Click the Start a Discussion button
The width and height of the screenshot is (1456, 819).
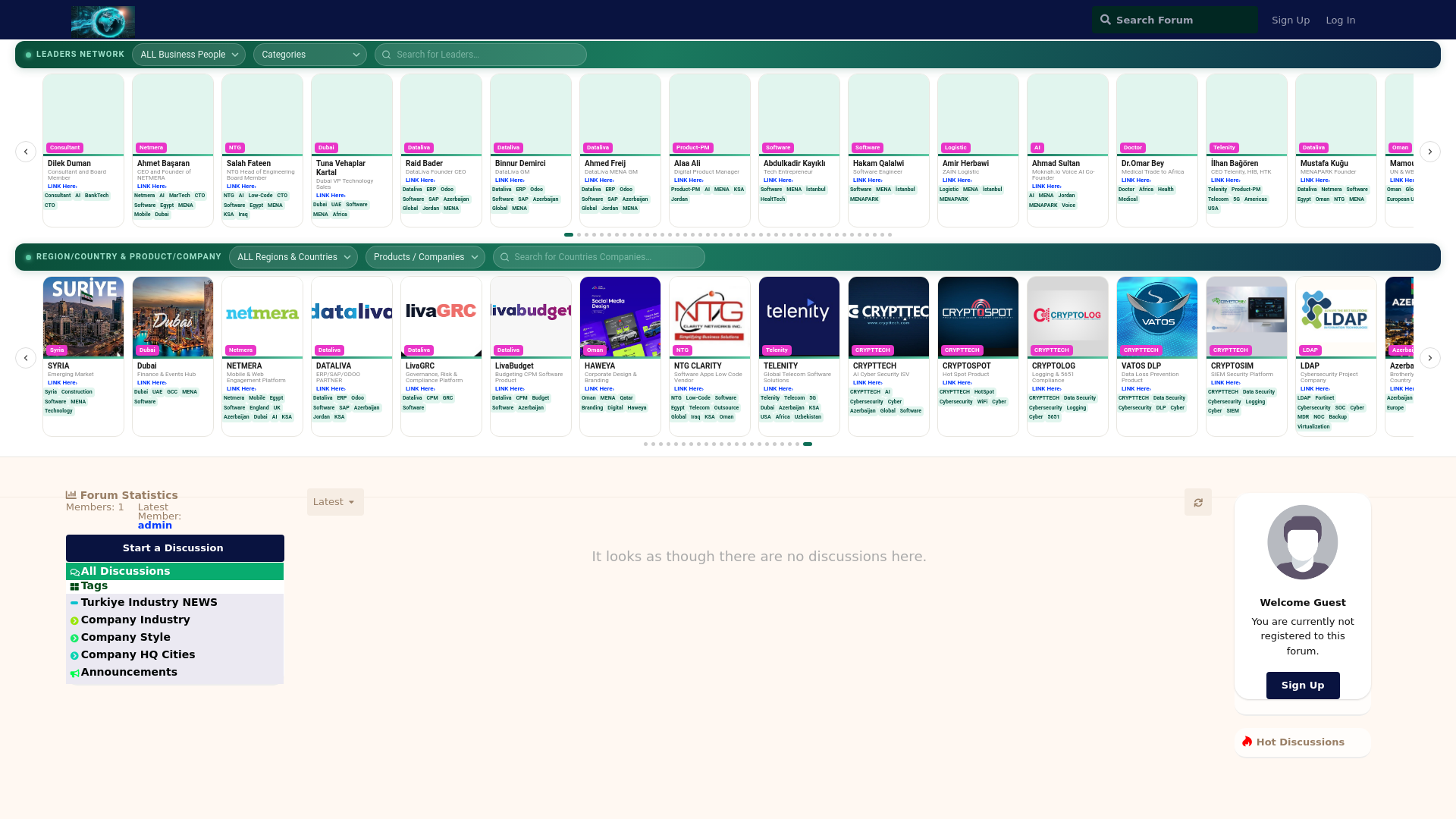(x=175, y=548)
